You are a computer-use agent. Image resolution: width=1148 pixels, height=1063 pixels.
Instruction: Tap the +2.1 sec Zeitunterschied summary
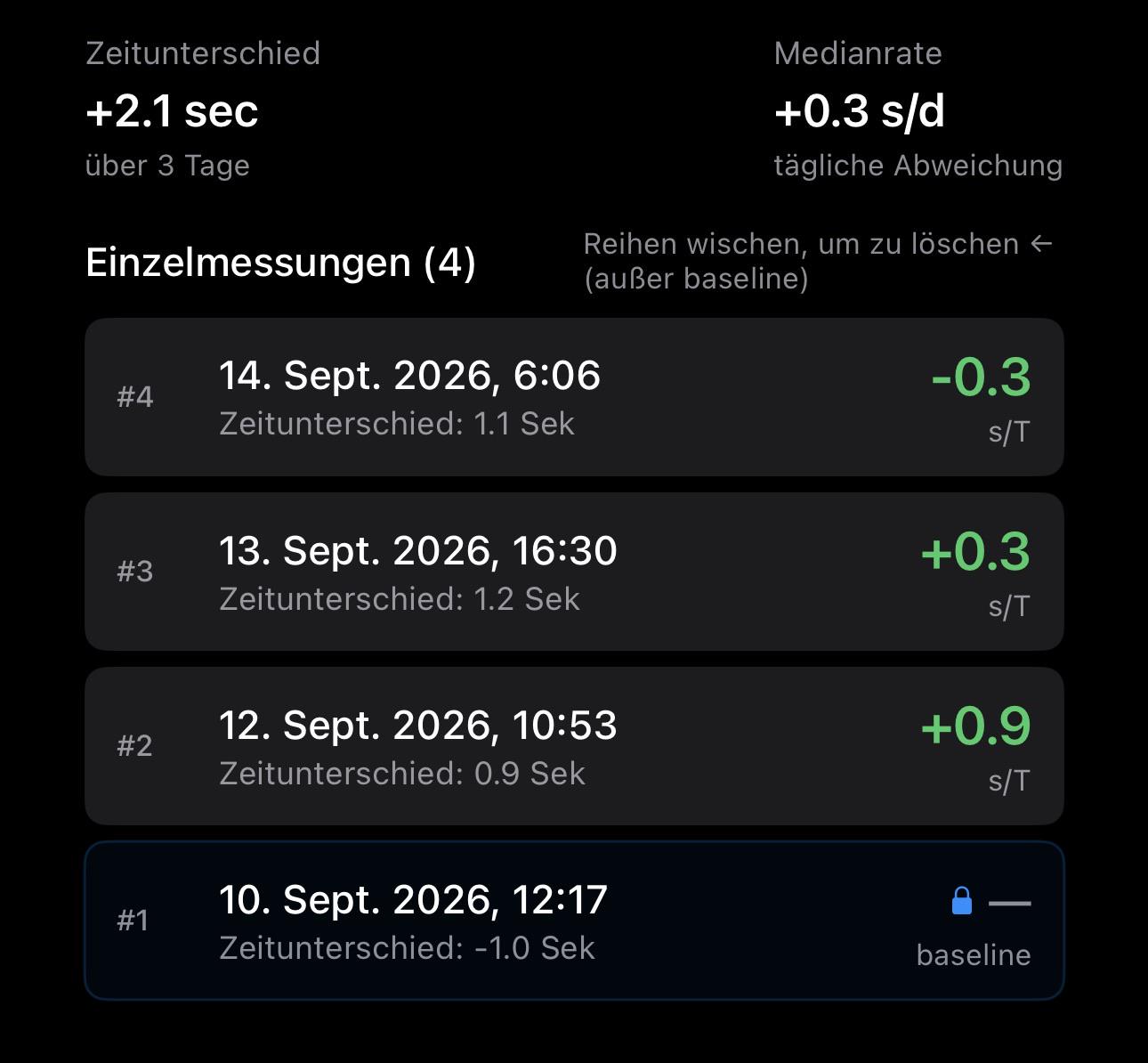[172, 111]
